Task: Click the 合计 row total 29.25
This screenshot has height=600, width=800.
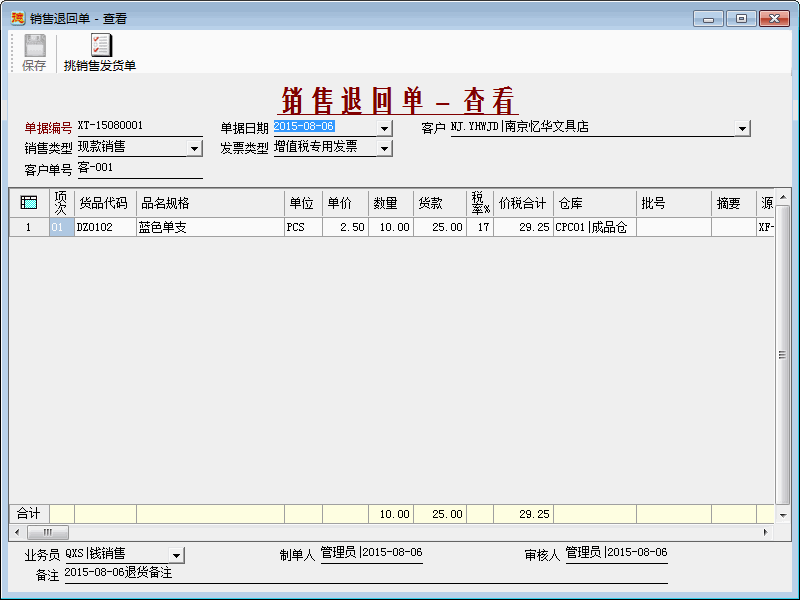Action: [x=523, y=514]
